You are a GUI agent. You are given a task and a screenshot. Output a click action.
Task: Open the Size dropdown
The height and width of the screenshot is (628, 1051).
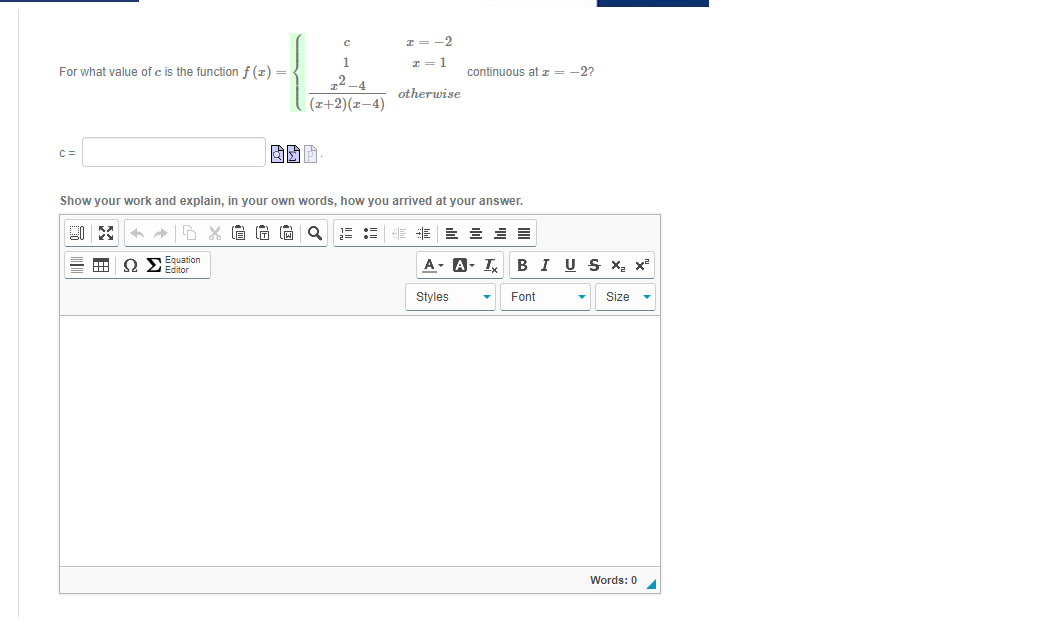(625, 297)
